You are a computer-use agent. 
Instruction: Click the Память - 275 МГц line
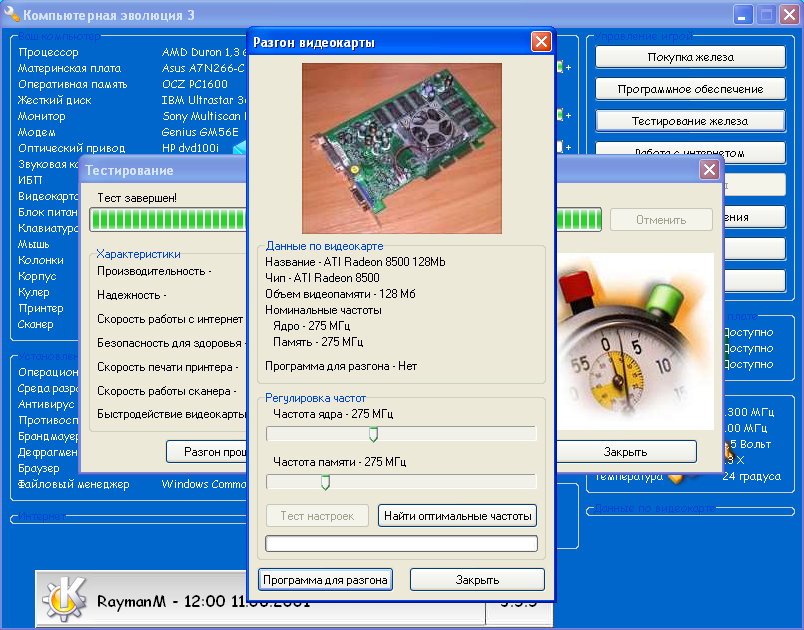click(318, 341)
